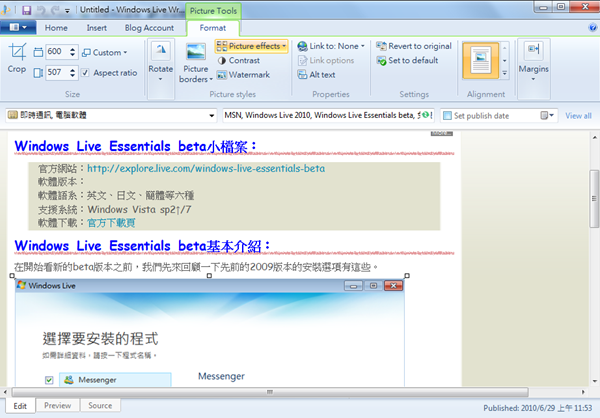600x418 pixels.
Task: Click the width field showing 600
Action: pyautogui.click(x=58, y=52)
